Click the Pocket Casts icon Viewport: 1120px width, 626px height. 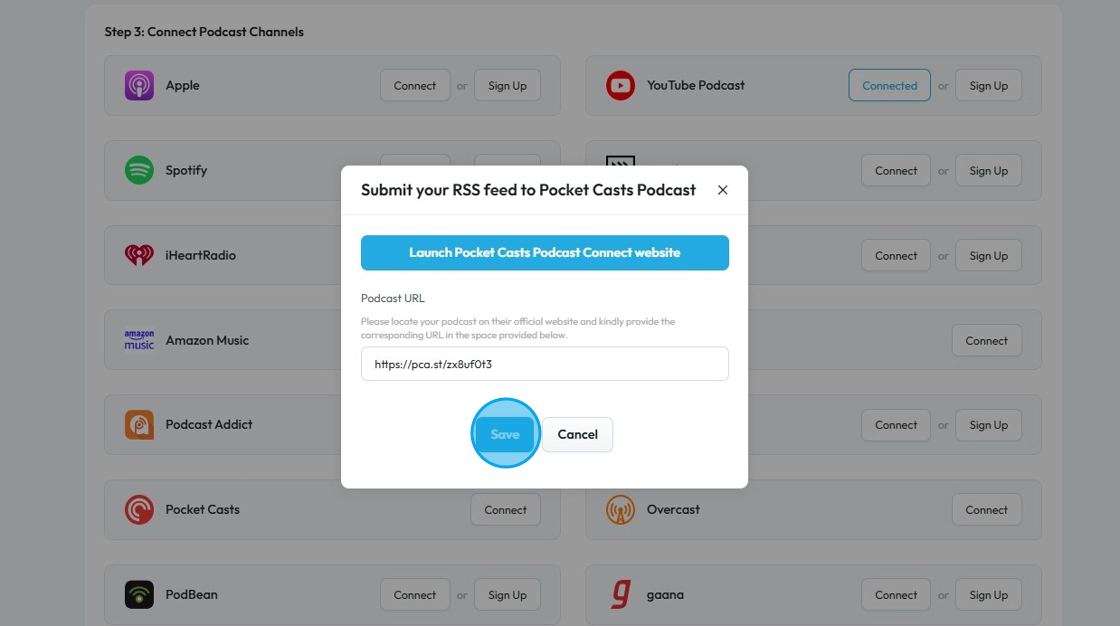(139, 510)
